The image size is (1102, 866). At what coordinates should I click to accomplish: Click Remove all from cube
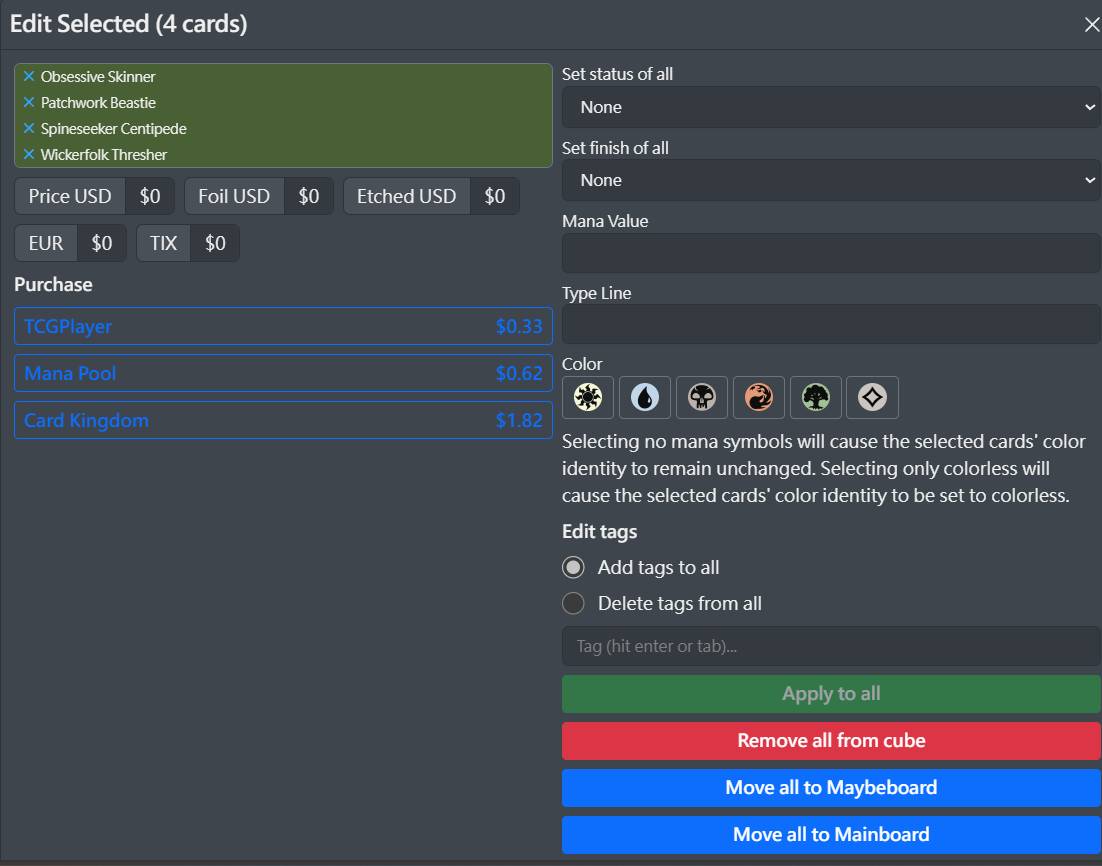tap(831, 741)
